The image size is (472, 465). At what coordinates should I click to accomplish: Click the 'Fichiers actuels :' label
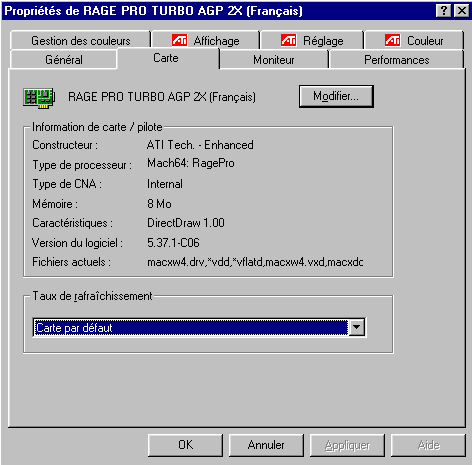pos(71,262)
